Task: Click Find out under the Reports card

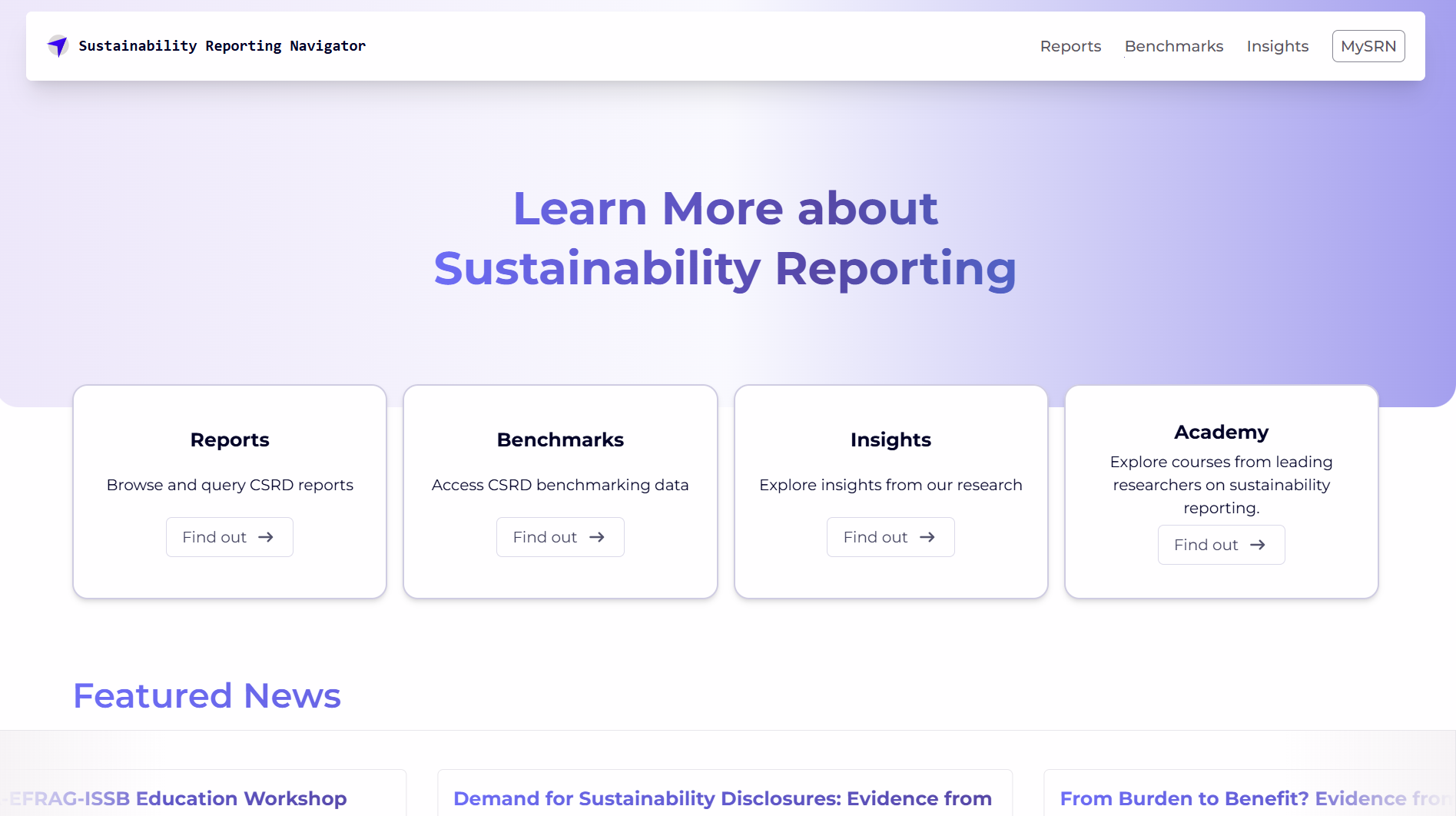Action: pyautogui.click(x=229, y=536)
